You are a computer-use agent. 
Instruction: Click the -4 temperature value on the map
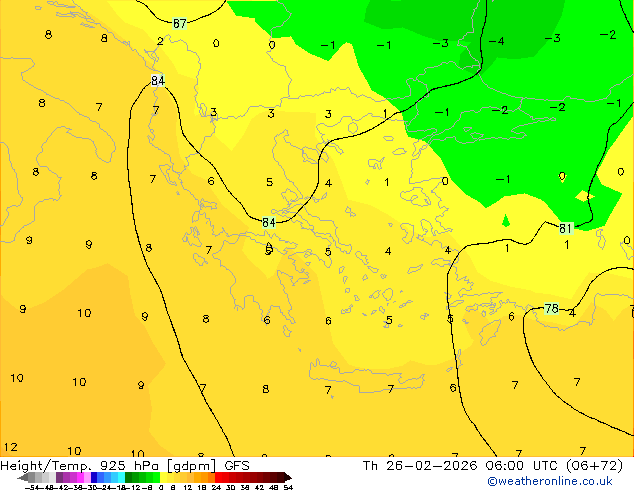click(x=497, y=41)
